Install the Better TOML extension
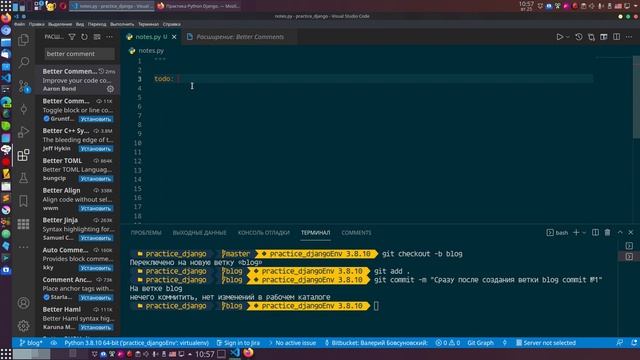This screenshot has height=360, width=640. click(x=96, y=179)
